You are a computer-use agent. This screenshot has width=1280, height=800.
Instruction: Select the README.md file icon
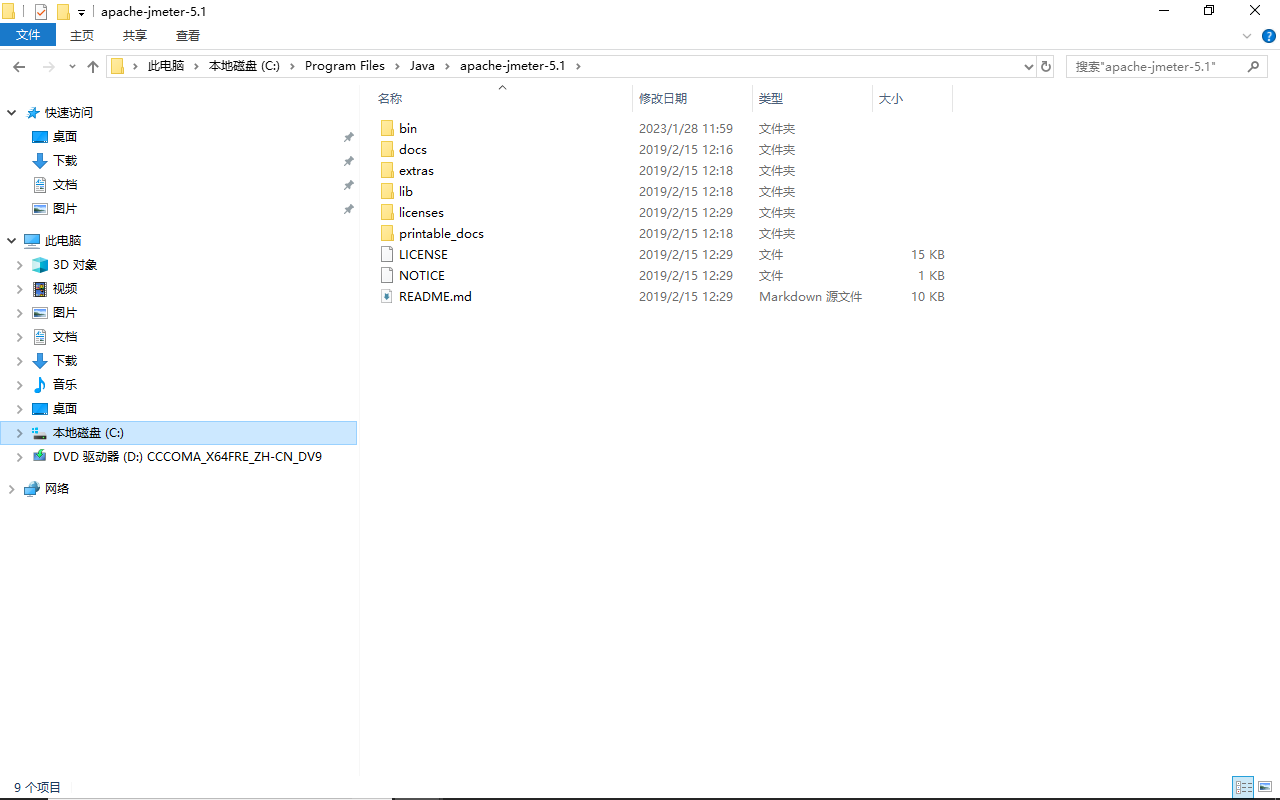pos(387,296)
